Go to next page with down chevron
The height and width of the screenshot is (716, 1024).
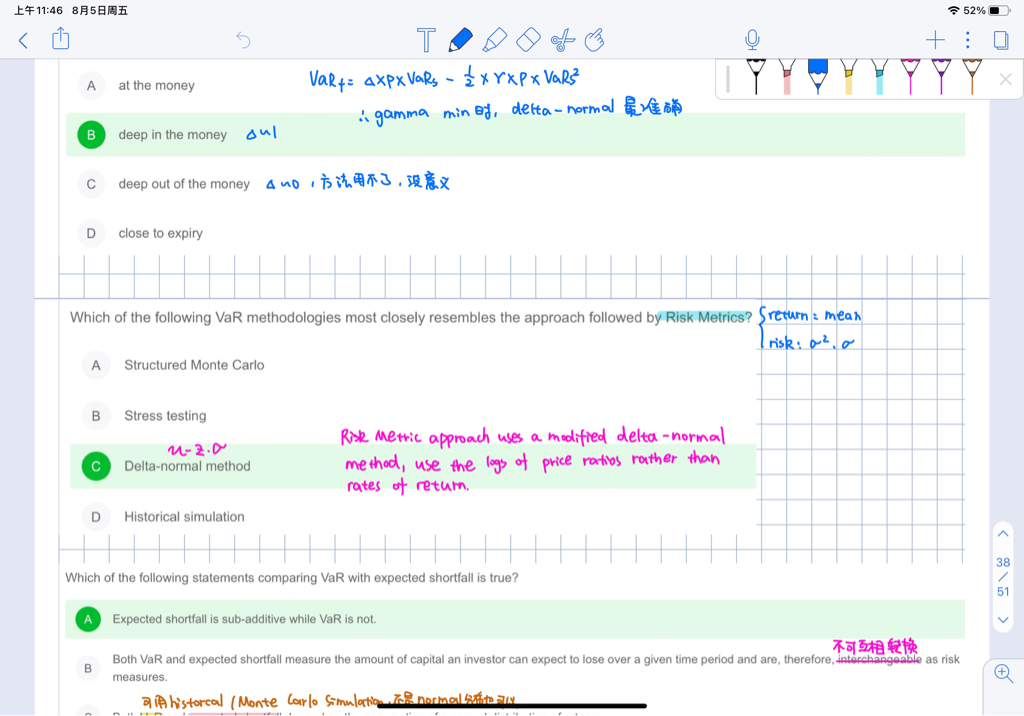tap(1003, 620)
